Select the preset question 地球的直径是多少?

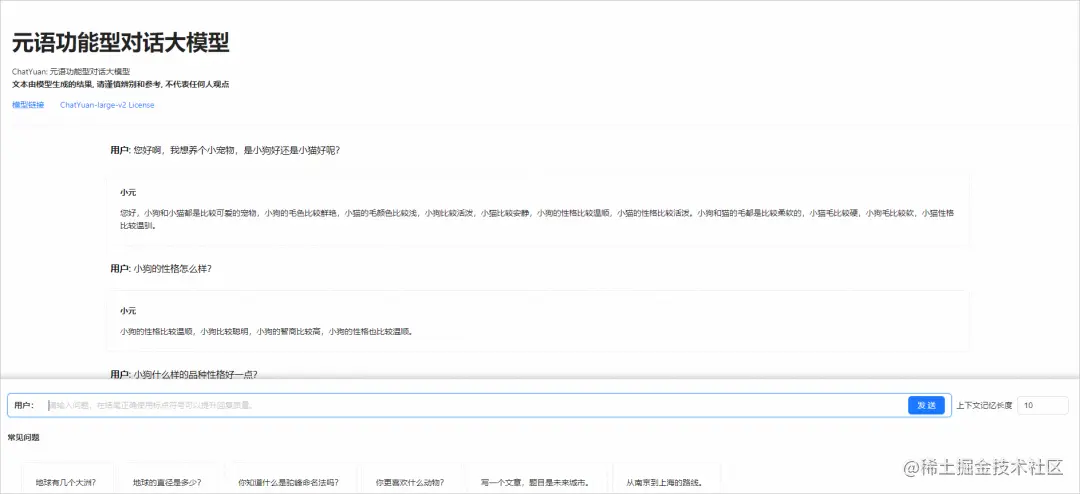coord(167,483)
